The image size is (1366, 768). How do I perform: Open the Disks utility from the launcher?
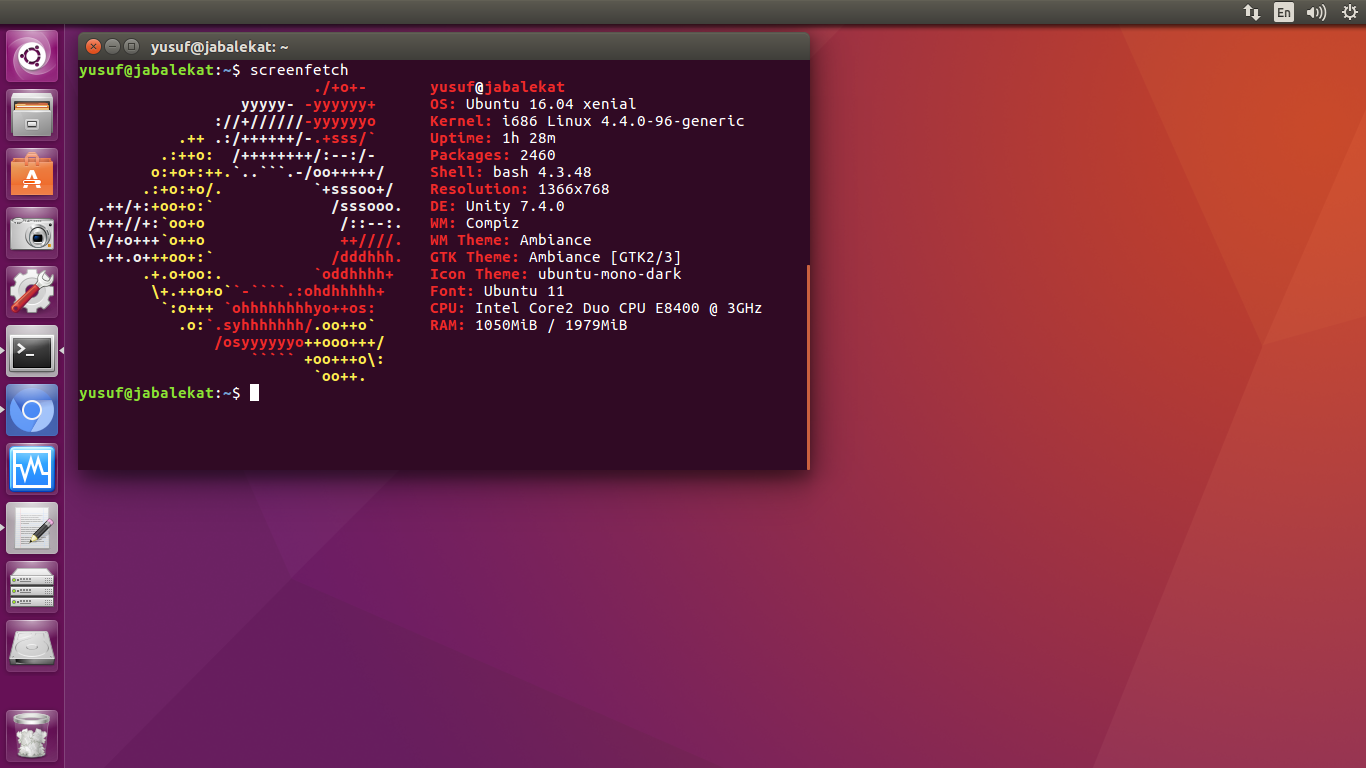(32, 645)
